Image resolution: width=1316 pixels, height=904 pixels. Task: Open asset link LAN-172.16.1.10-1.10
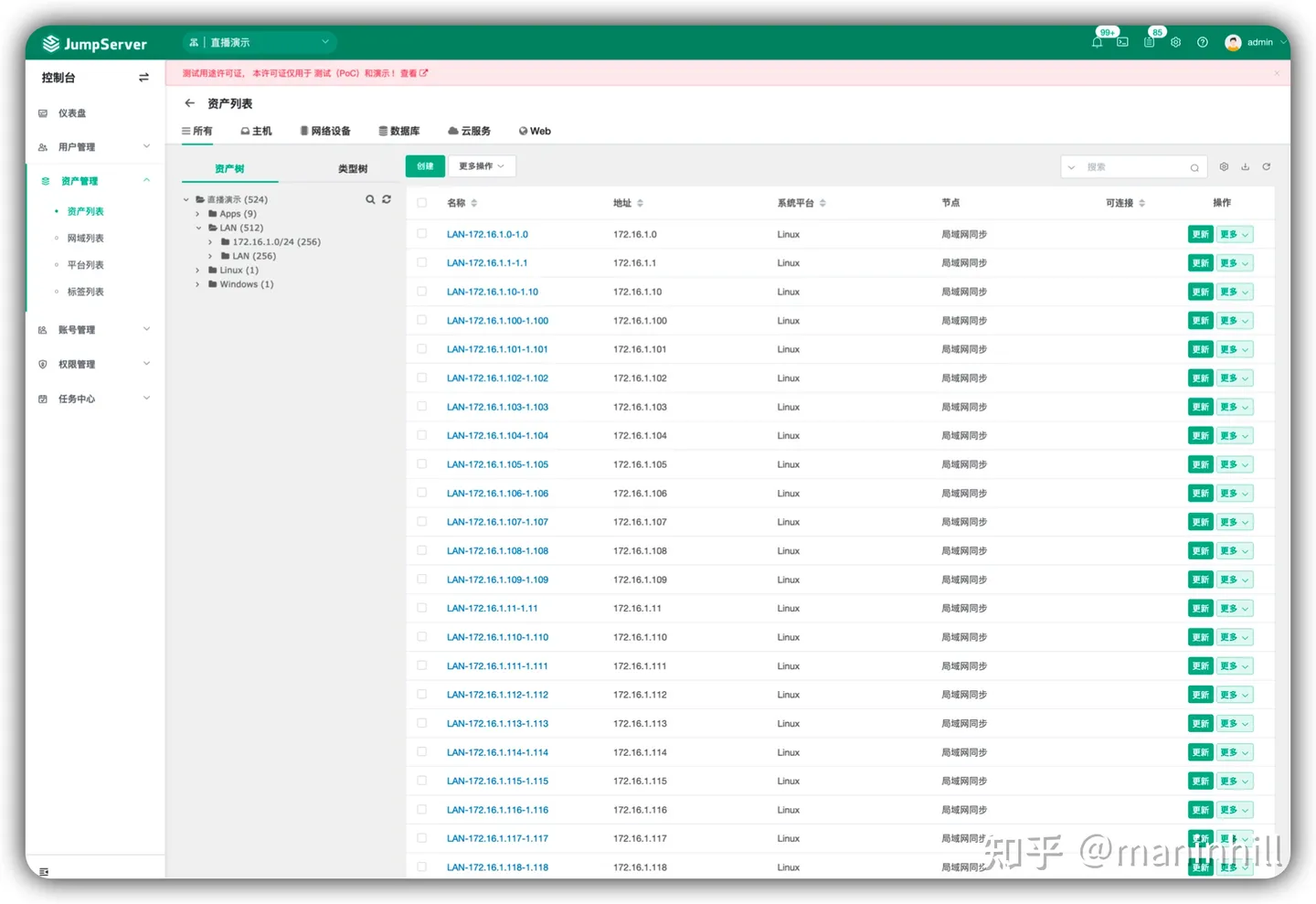493,292
